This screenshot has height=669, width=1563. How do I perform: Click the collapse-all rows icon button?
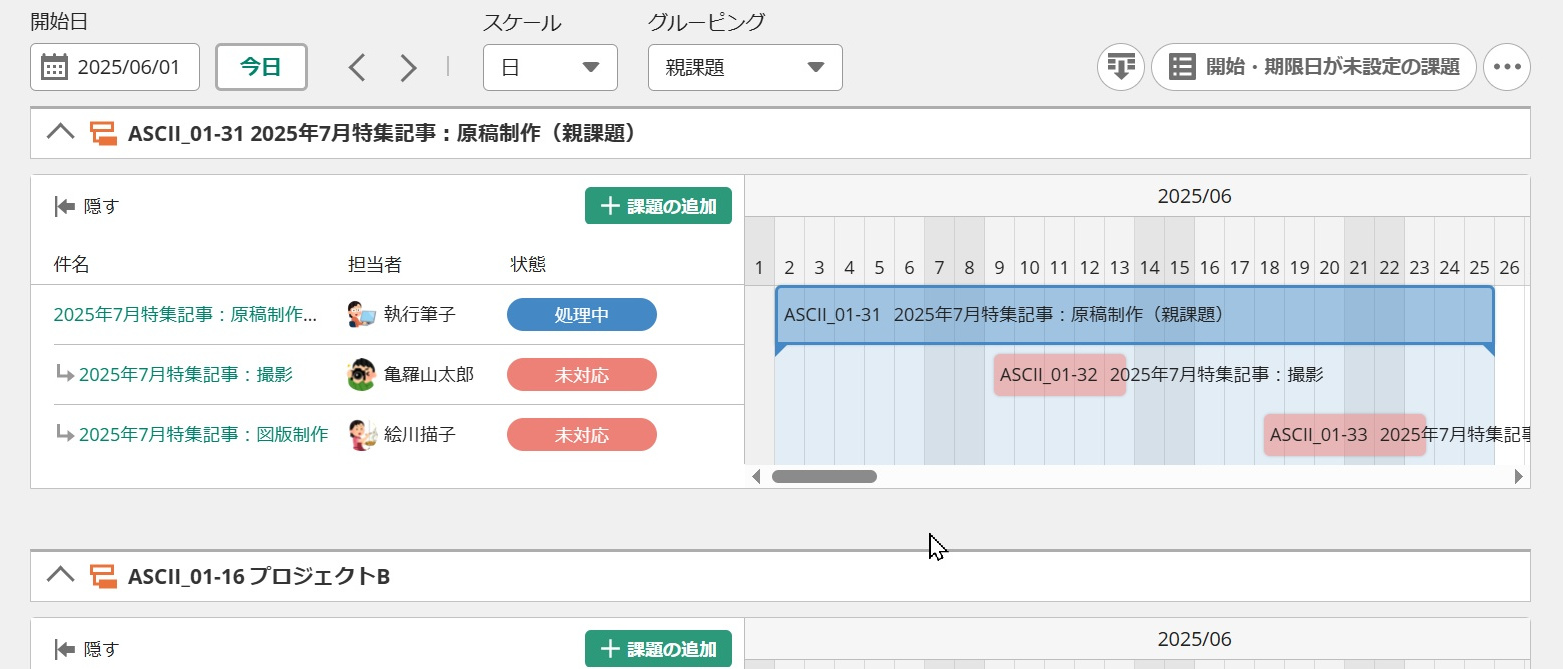[1120, 67]
